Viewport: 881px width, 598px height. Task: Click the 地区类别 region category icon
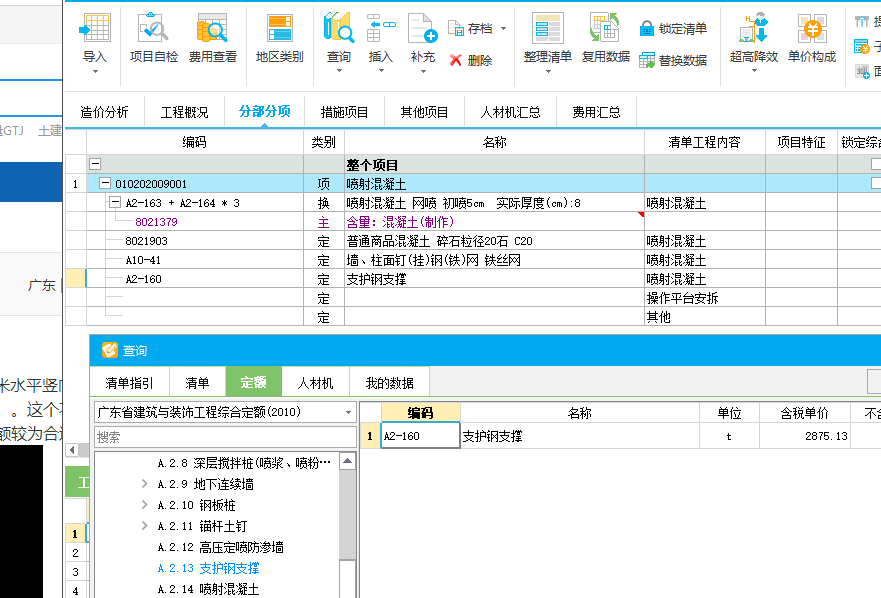coord(279,38)
